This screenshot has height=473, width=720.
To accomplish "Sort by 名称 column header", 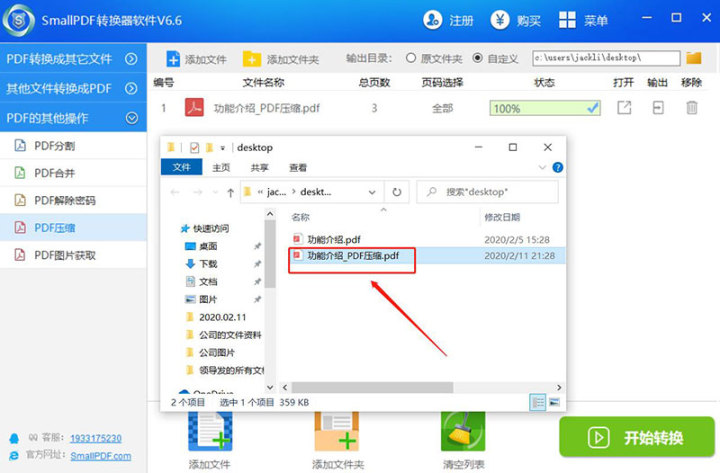I will point(301,217).
